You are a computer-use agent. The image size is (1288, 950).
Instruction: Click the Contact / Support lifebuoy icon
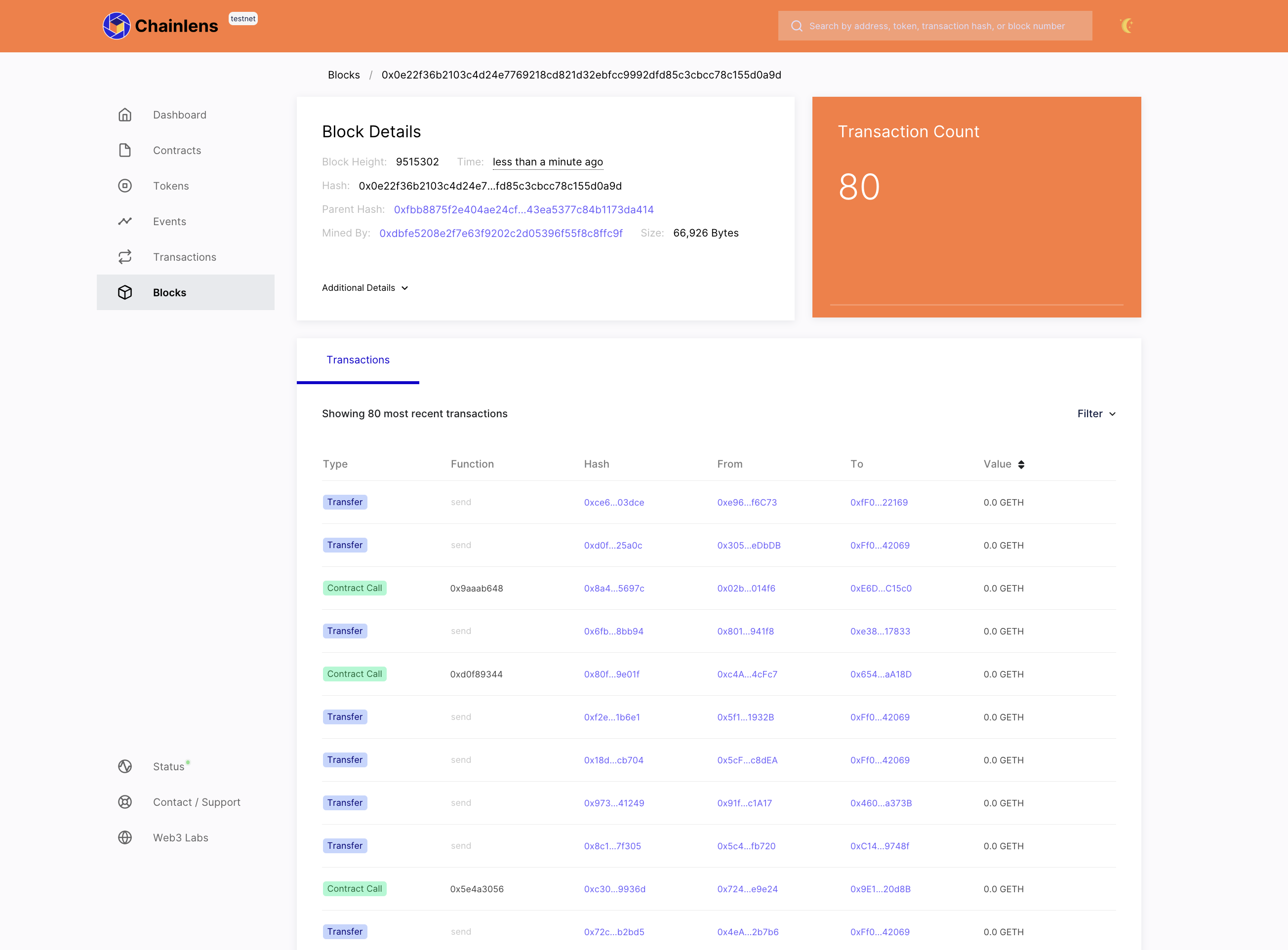point(125,802)
